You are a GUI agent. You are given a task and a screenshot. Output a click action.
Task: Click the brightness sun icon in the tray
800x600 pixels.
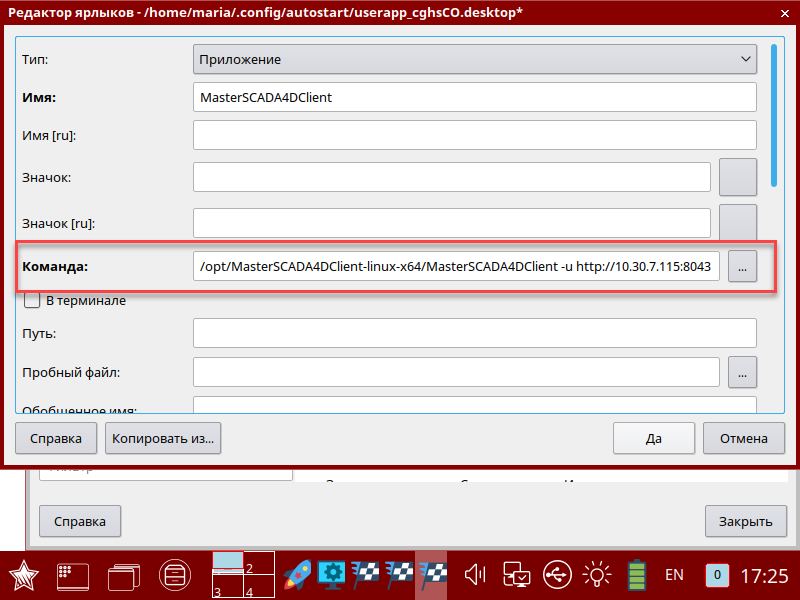tap(597, 574)
